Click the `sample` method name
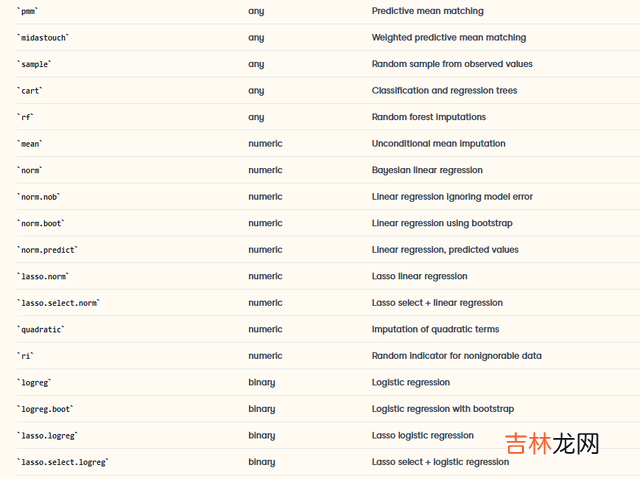 pyautogui.click(x=36, y=64)
